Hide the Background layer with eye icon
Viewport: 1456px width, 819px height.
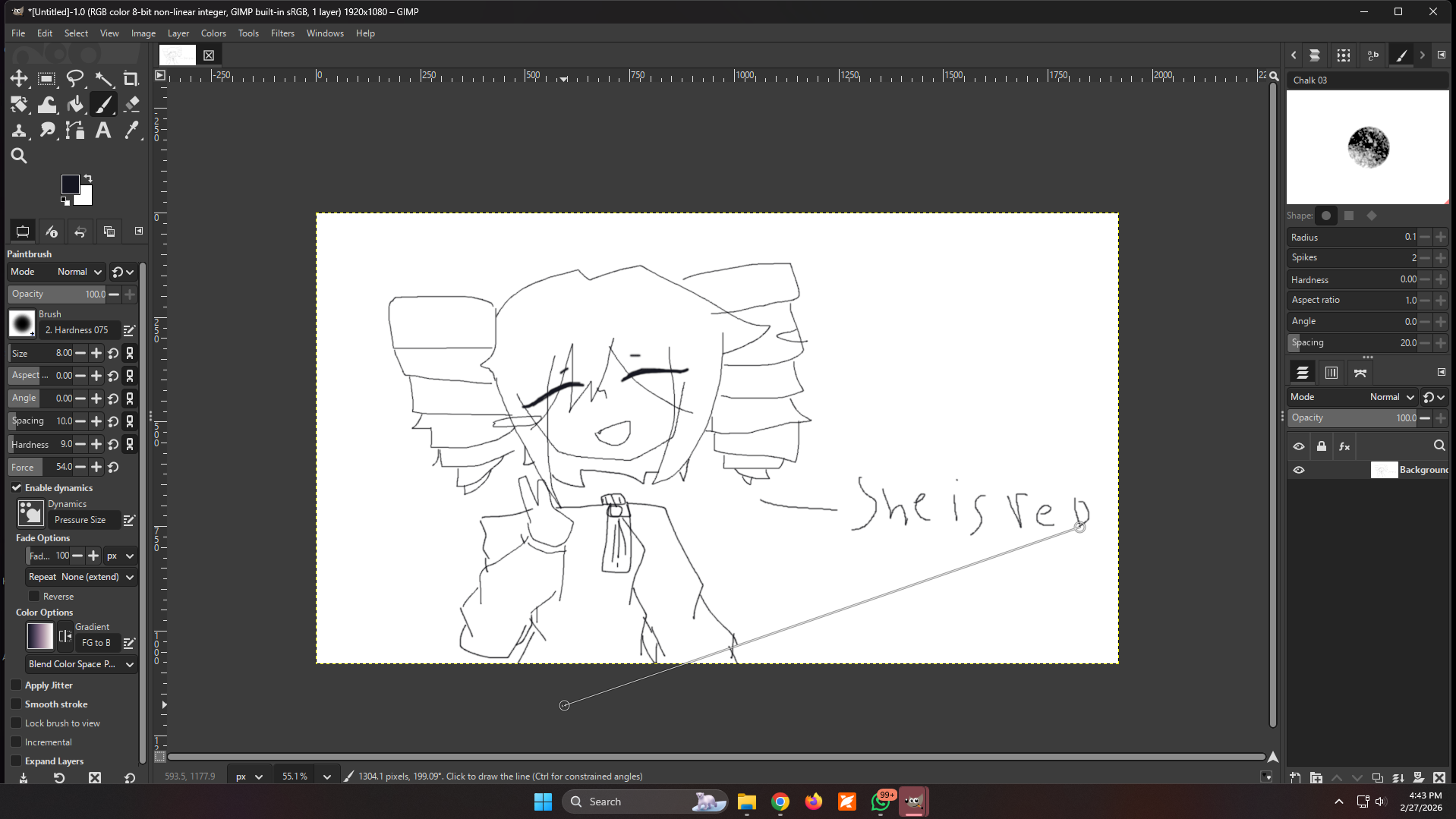pyautogui.click(x=1299, y=470)
